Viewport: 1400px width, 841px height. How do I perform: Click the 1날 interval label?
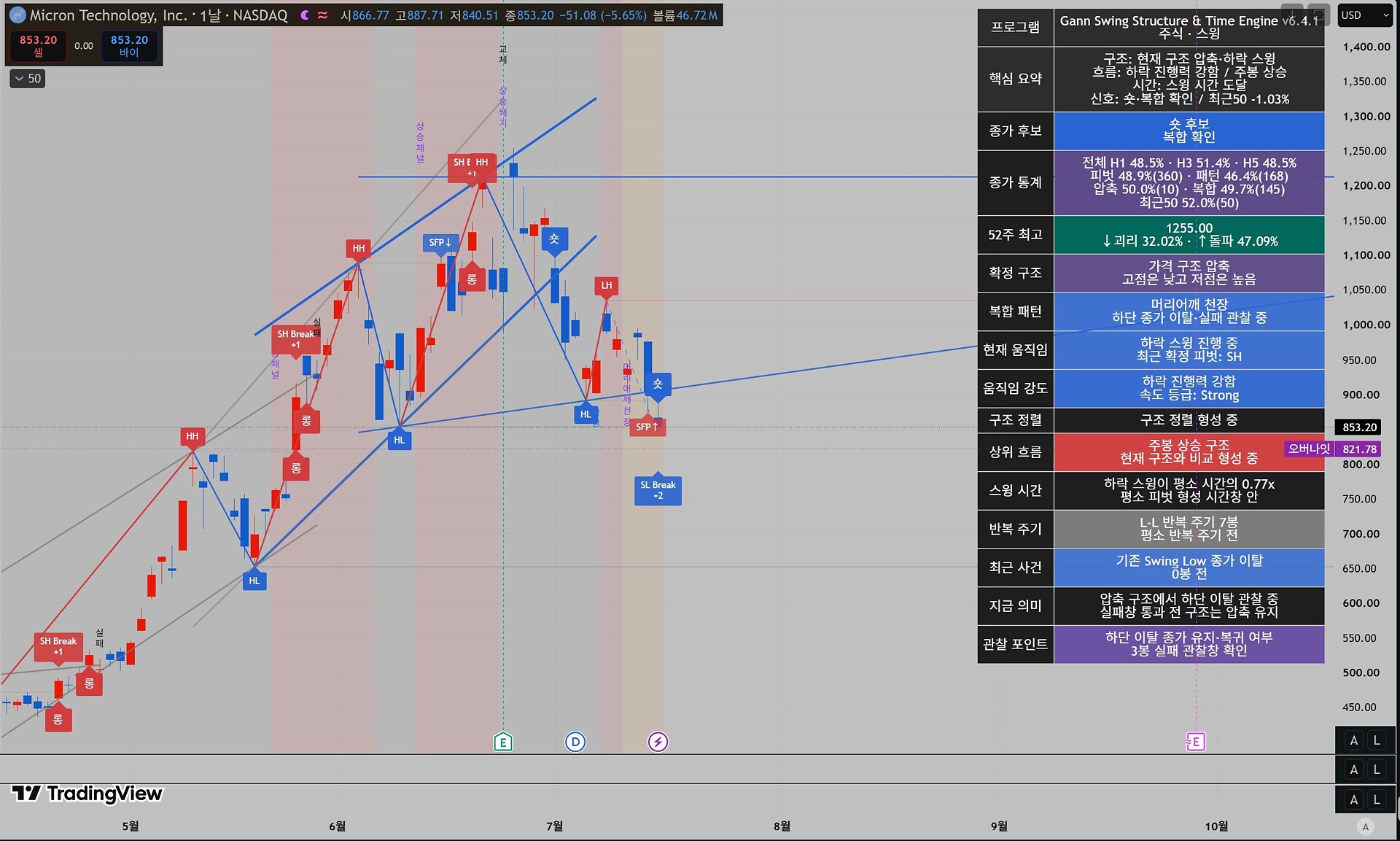coord(210,15)
